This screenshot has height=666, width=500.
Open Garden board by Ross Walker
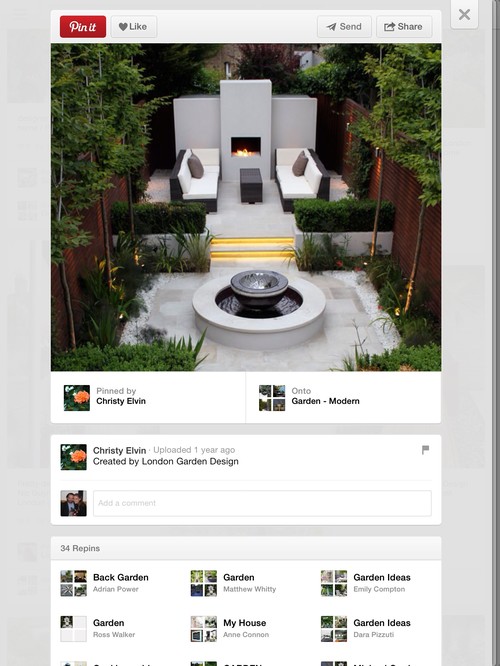(108, 623)
